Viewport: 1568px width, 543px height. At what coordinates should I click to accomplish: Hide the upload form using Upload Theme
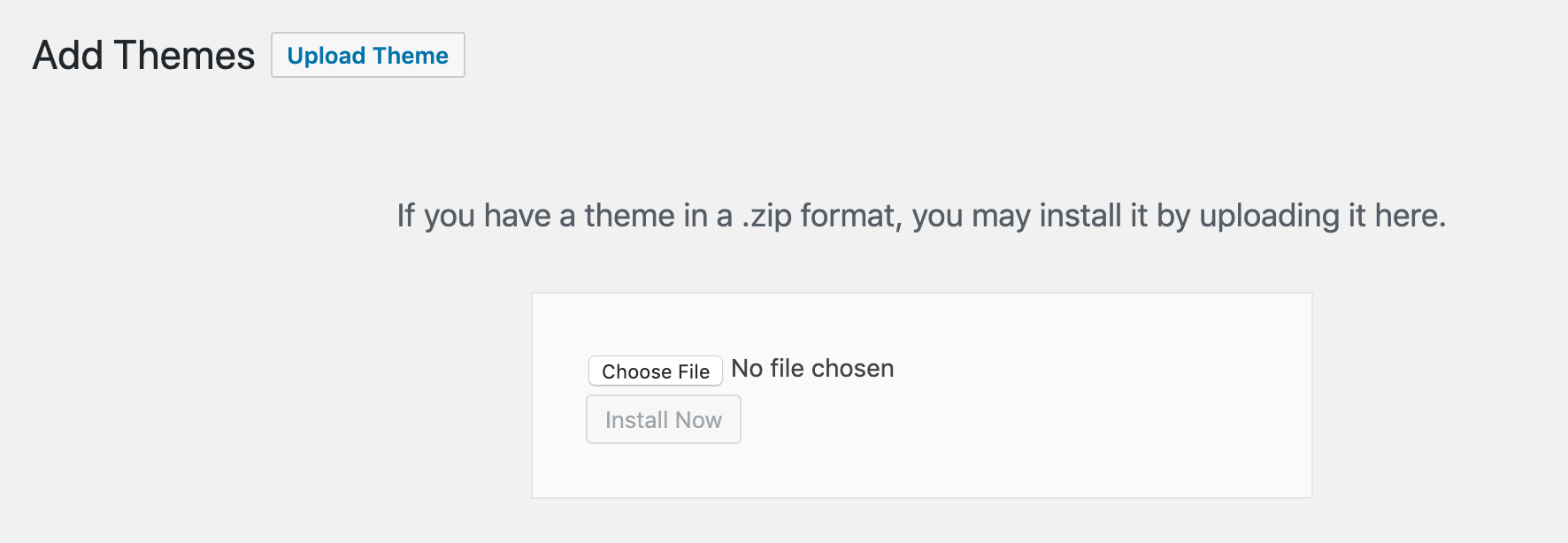[x=367, y=56]
